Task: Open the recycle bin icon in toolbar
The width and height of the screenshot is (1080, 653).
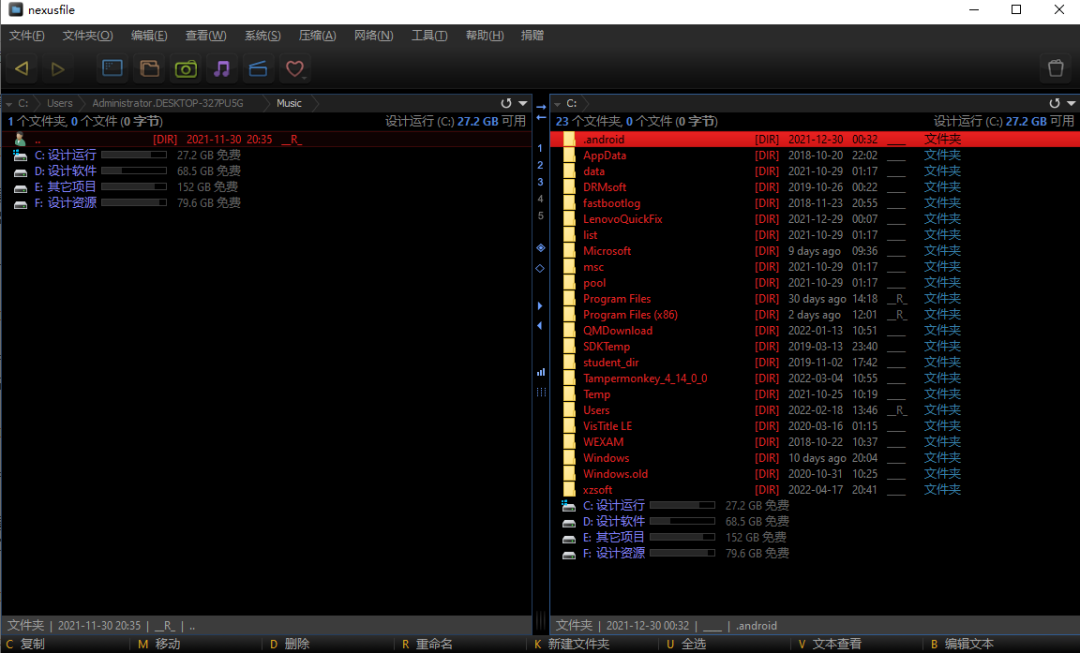Action: 1055,69
